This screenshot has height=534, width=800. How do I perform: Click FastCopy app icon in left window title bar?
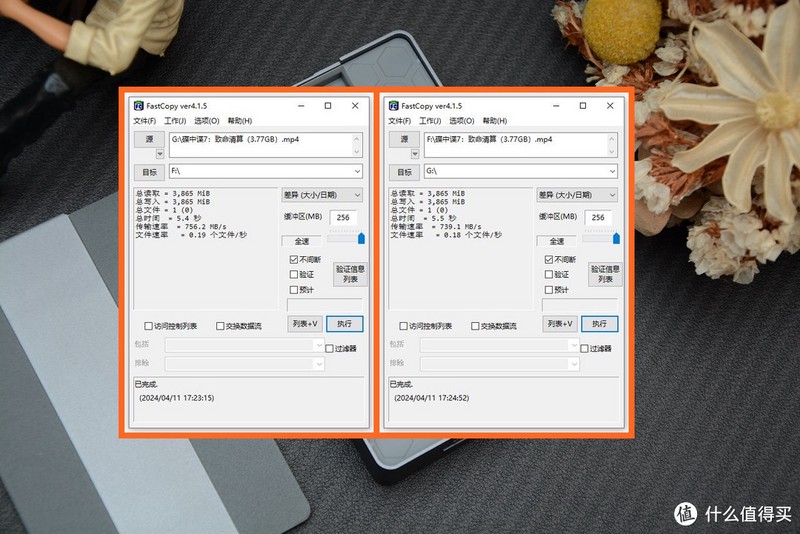(138, 106)
